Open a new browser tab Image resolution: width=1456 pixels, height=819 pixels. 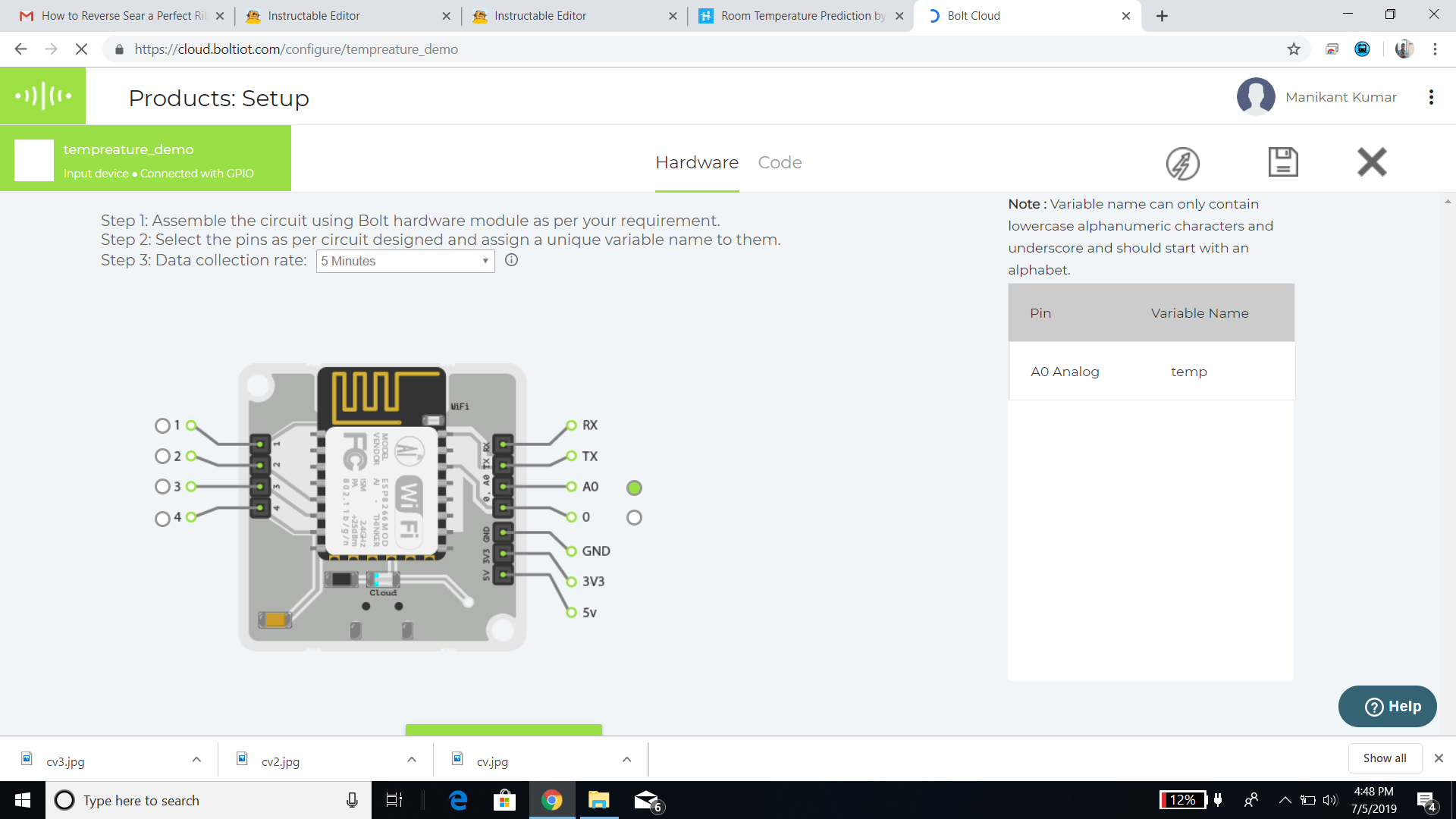[x=1162, y=16]
